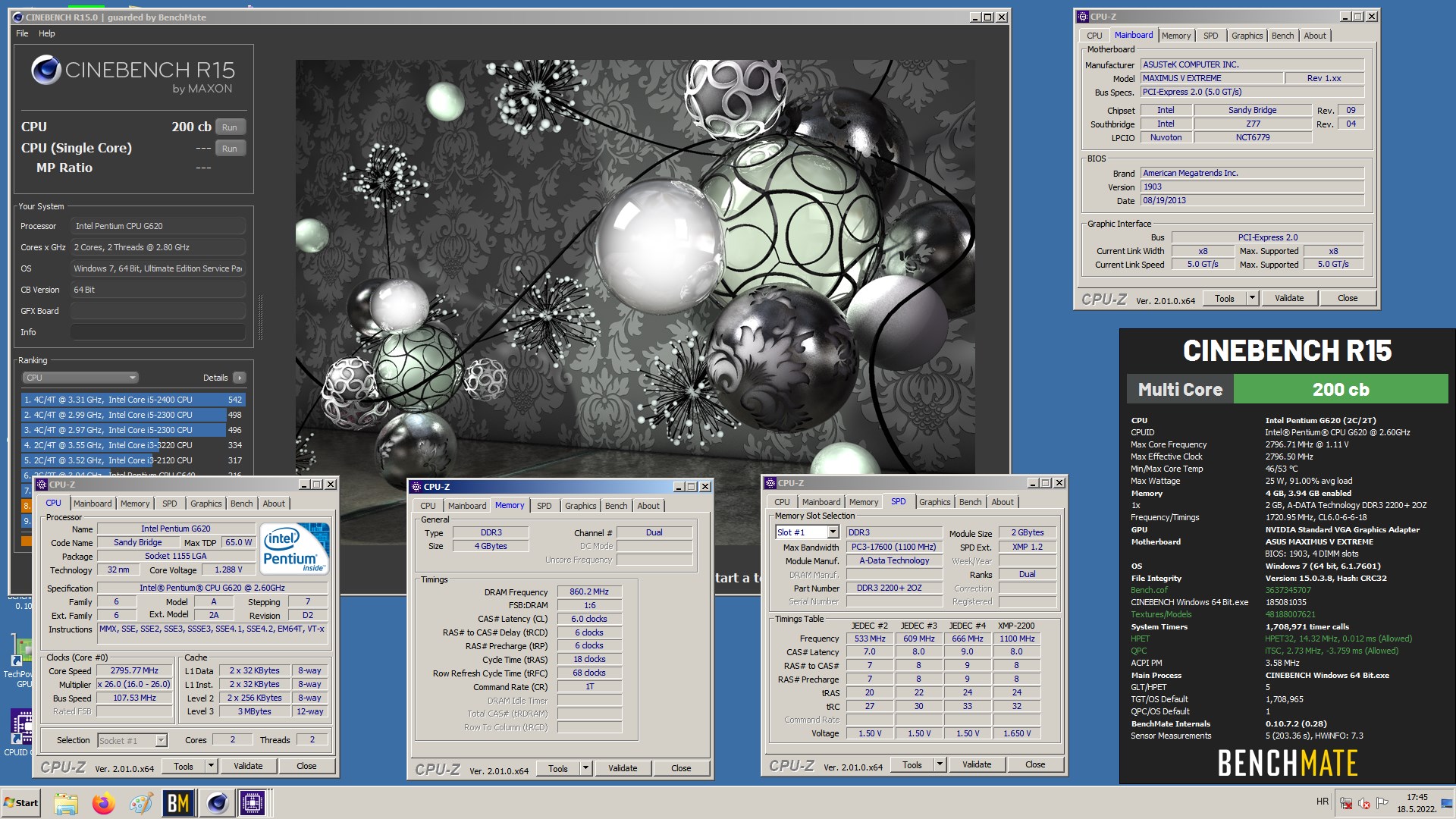The width and height of the screenshot is (1456, 819).
Task: Click the Cinebench R15 logo sphere
Action: (45, 71)
